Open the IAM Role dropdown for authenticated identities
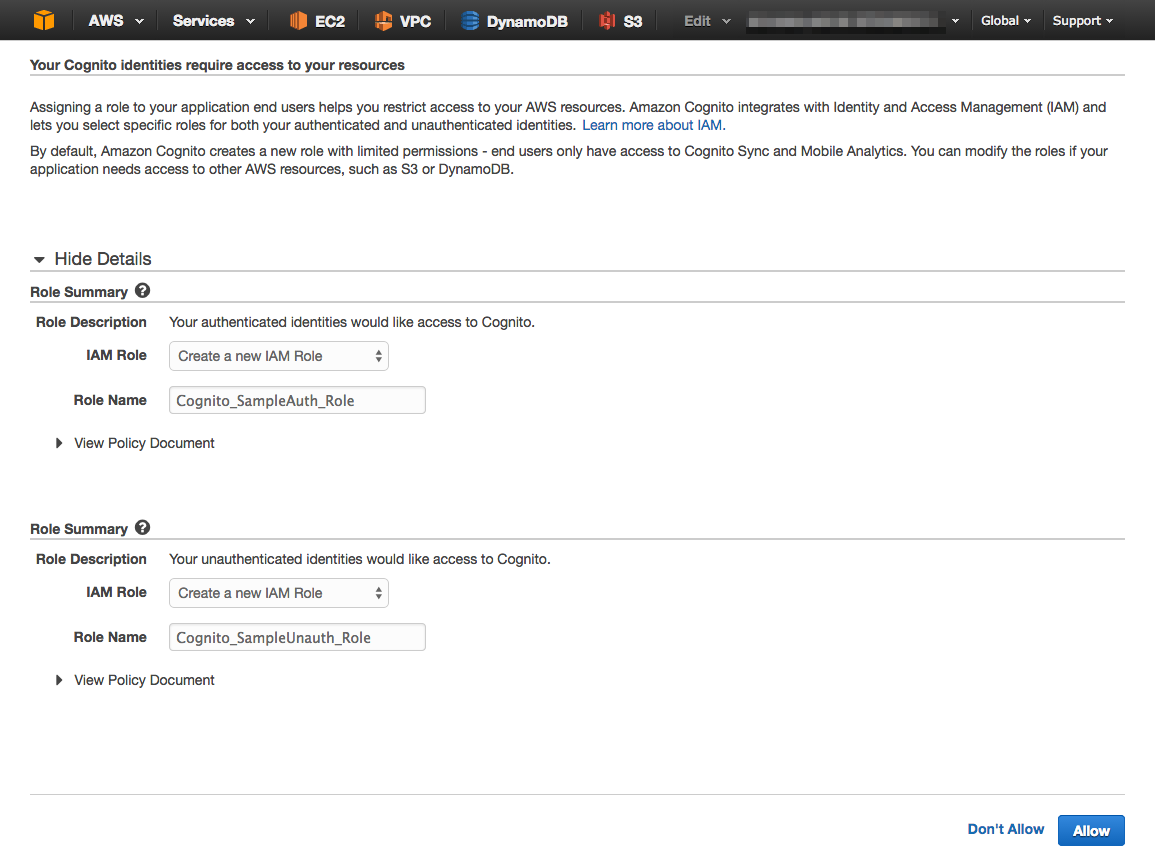Screen dimensions: 1155x866 point(278,355)
